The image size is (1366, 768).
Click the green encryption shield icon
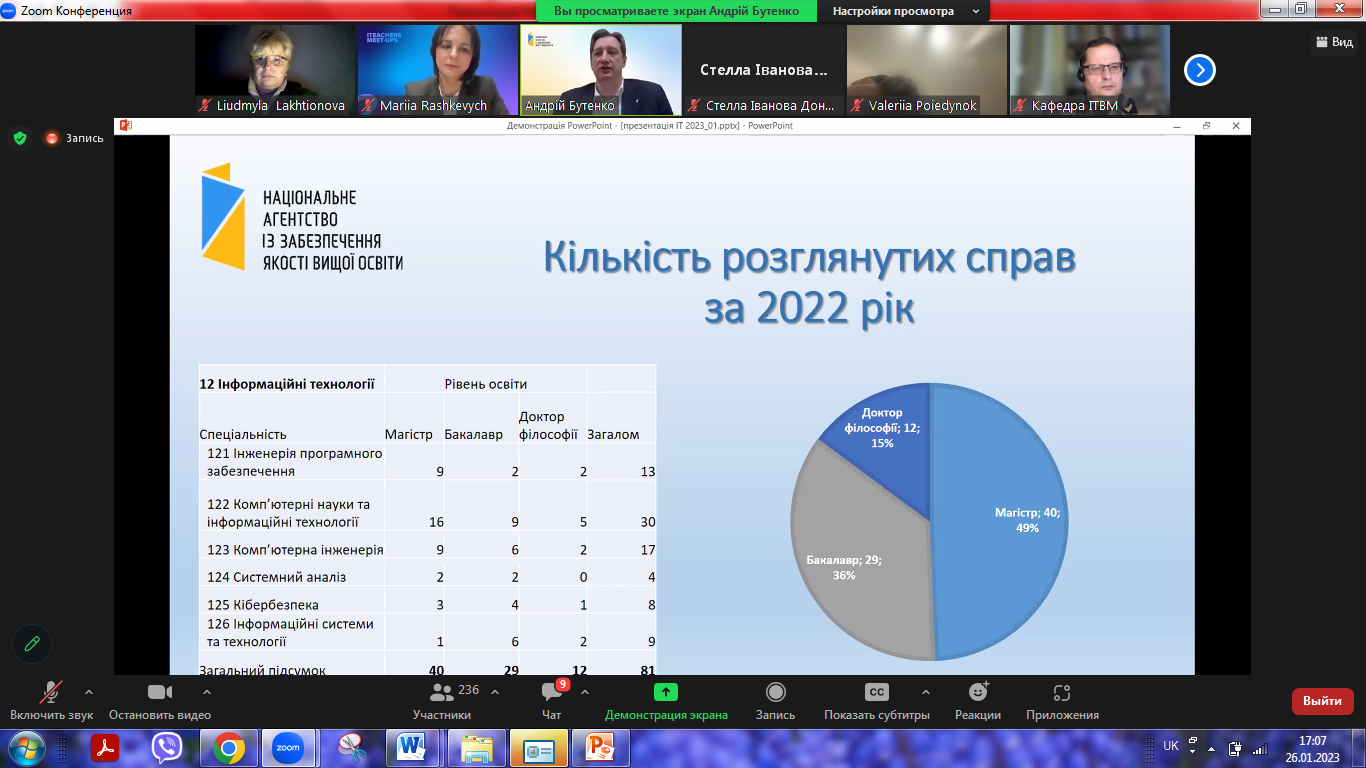(x=20, y=138)
